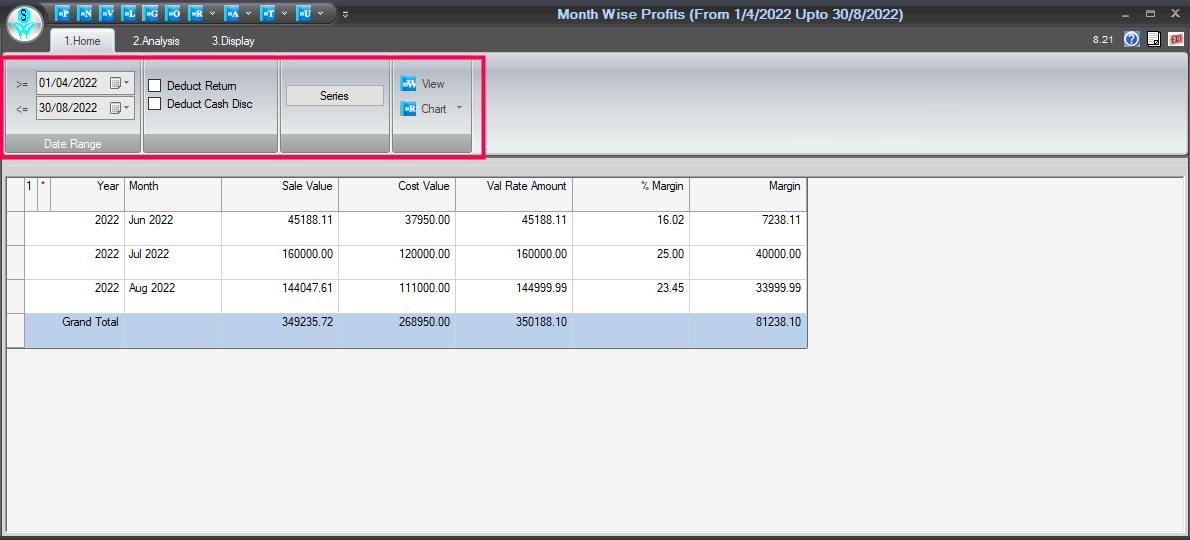Click the O quick access icon
The height and width of the screenshot is (540, 1190).
click(x=173, y=14)
